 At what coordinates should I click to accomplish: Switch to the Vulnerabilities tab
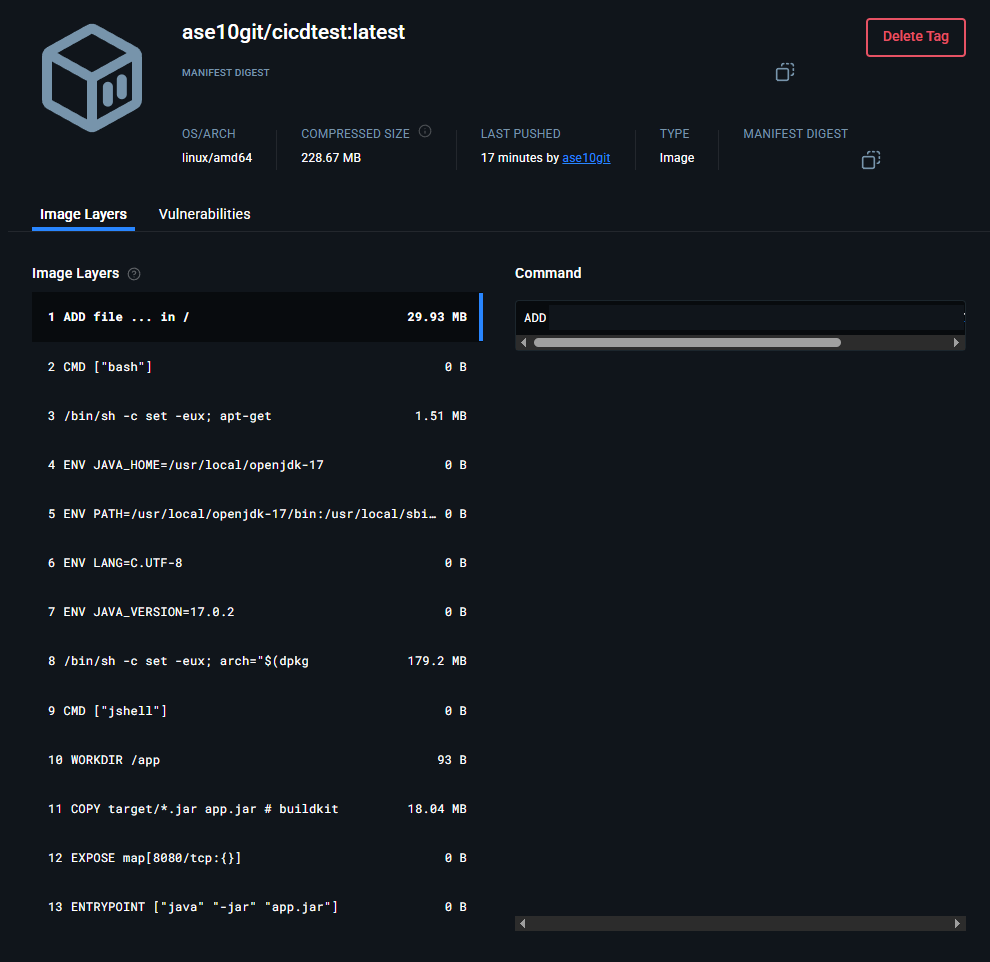[205, 214]
